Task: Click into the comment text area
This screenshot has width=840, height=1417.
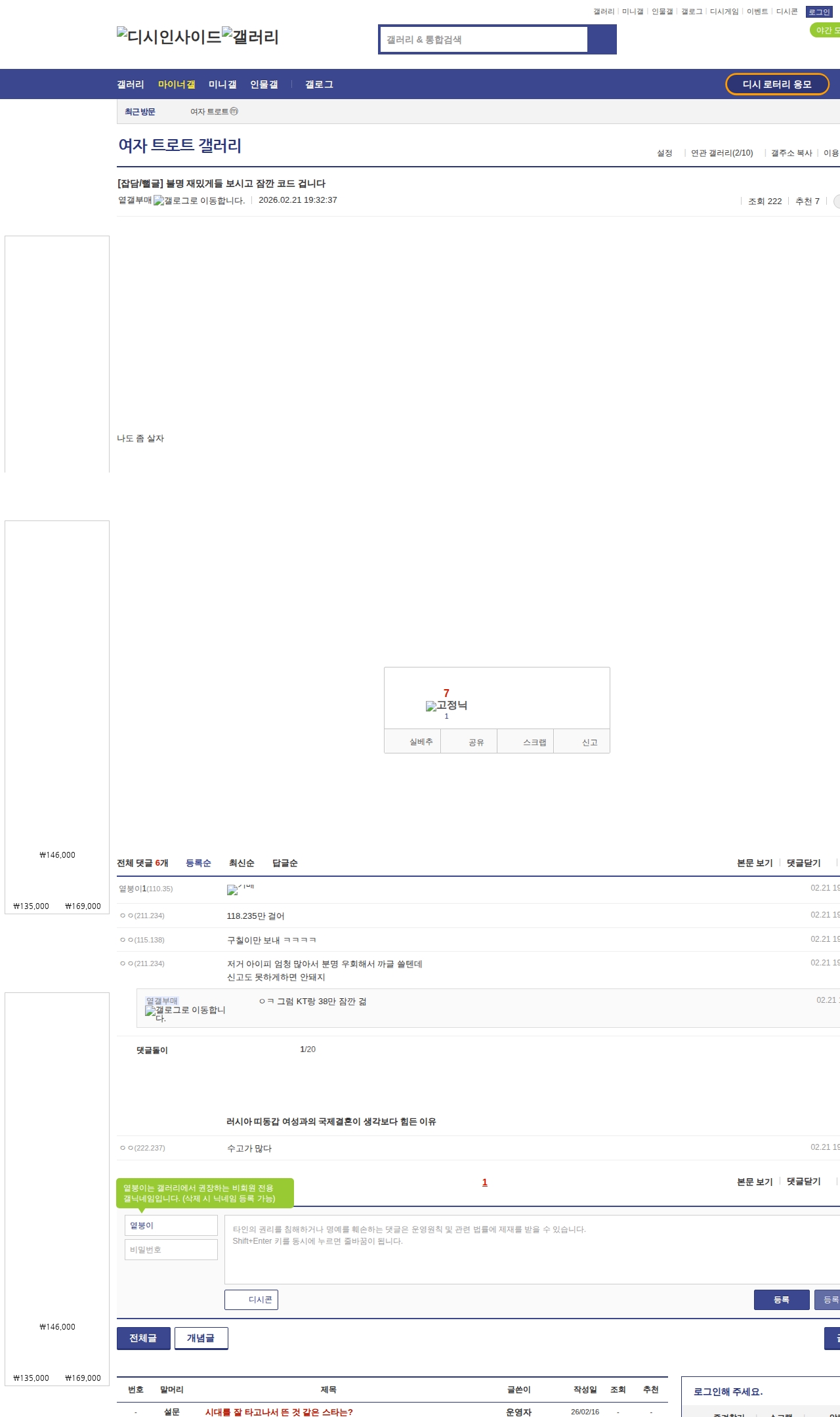Action: tap(532, 1250)
